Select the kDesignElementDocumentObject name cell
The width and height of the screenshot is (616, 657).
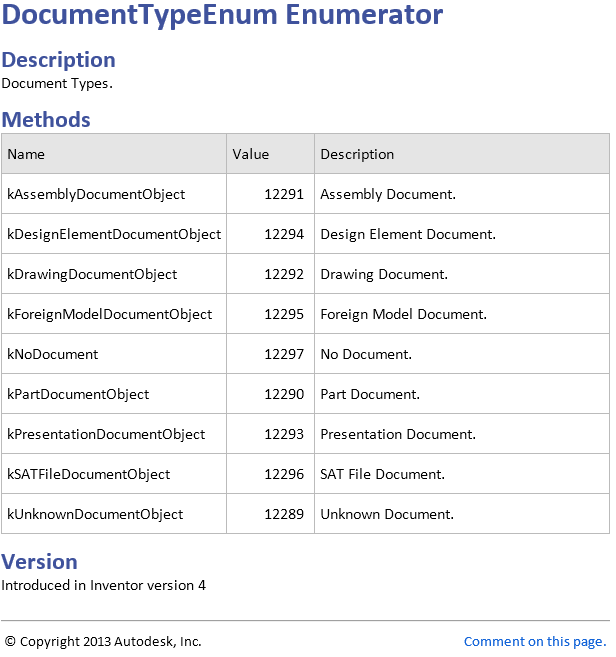click(x=114, y=234)
